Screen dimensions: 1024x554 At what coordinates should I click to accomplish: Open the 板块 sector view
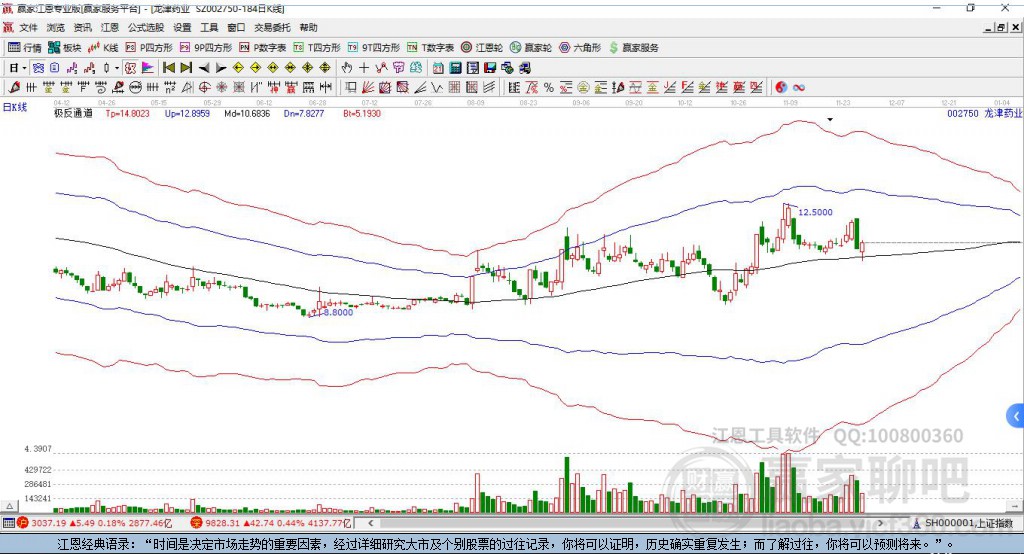pyautogui.click(x=65, y=48)
